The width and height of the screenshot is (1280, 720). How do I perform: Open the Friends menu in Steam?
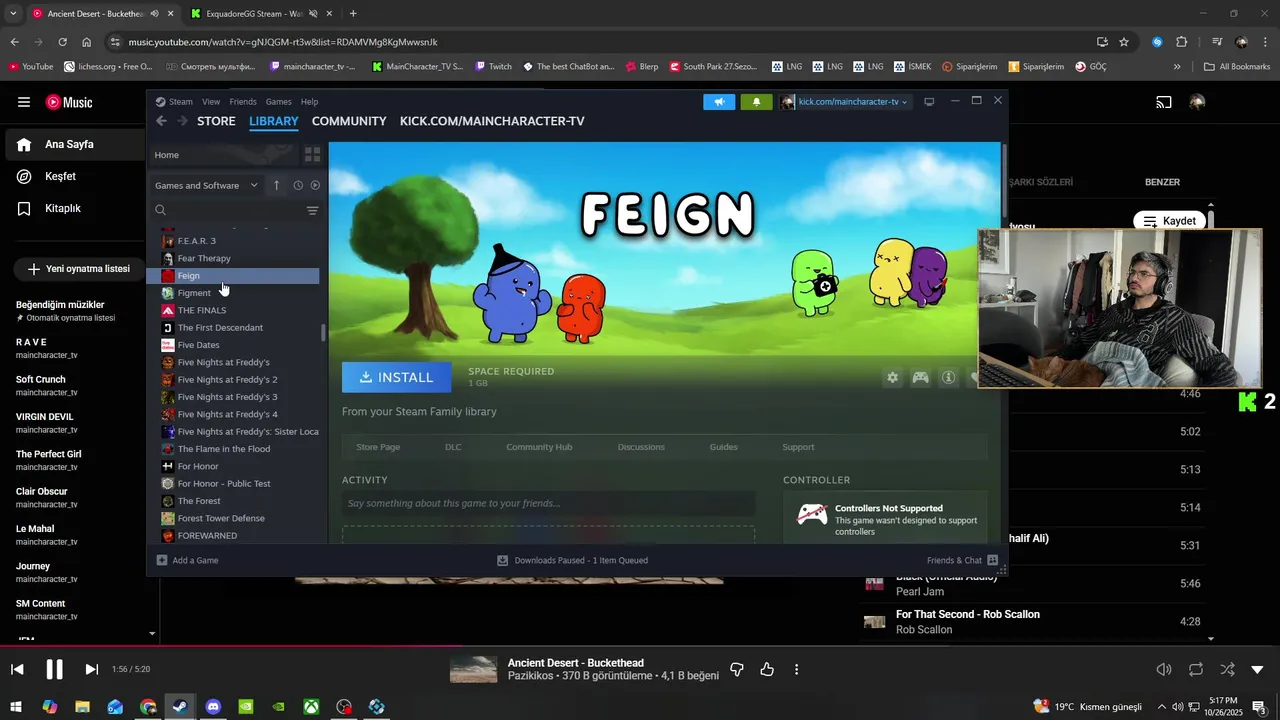point(243,102)
